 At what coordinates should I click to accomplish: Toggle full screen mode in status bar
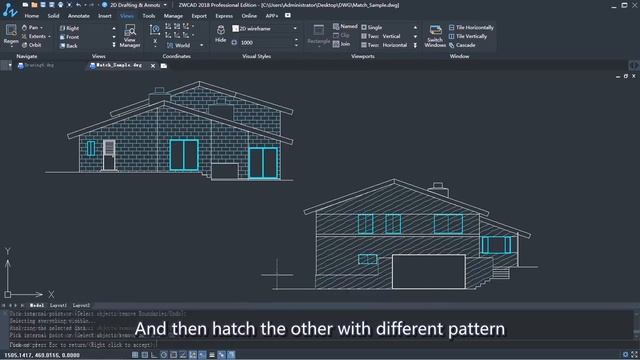click(635, 355)
